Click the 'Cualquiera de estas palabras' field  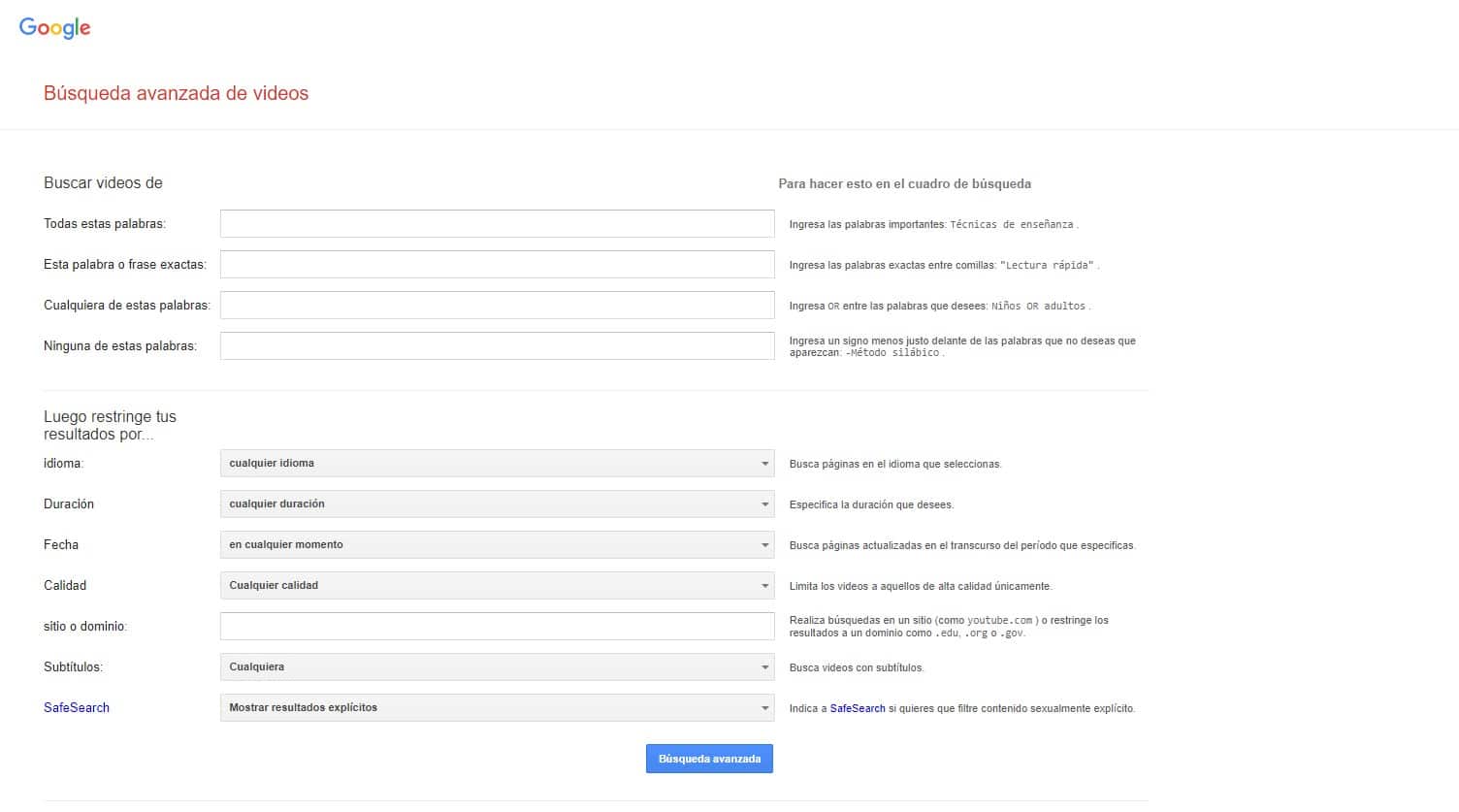pos(497,305)
